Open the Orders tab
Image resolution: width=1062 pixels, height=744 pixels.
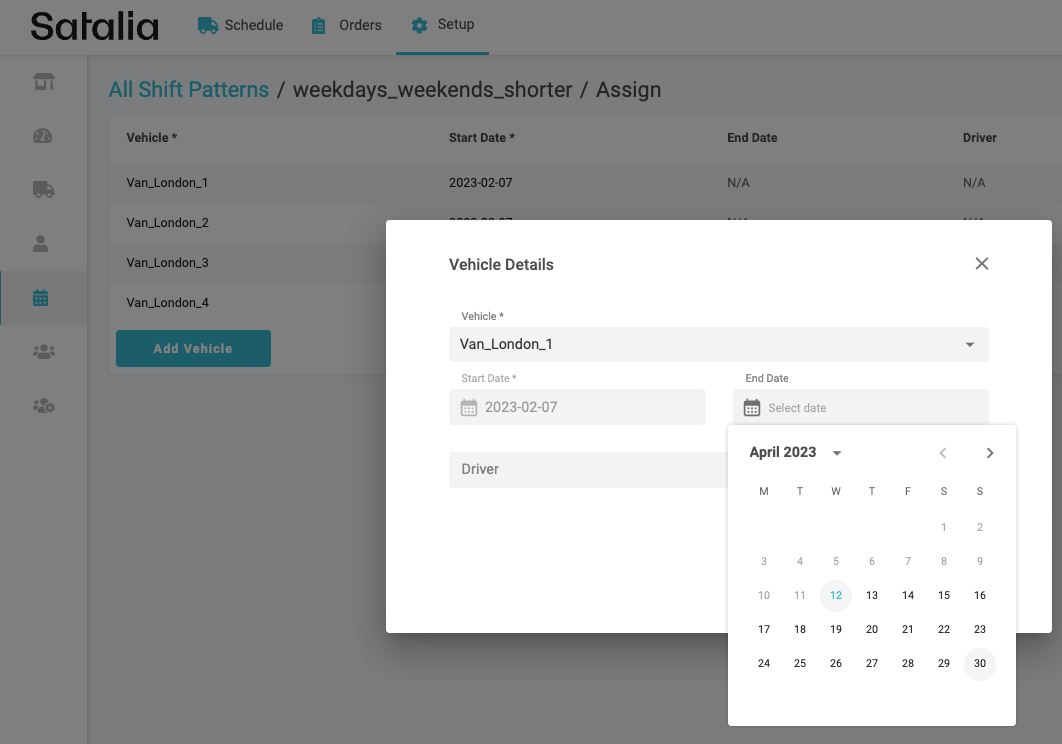[x=346, y=25]
